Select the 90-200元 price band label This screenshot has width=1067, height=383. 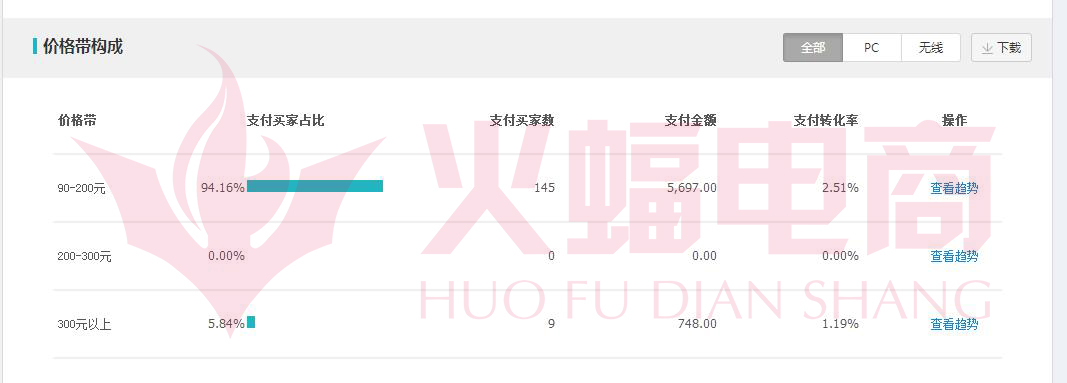pos(82,188)
